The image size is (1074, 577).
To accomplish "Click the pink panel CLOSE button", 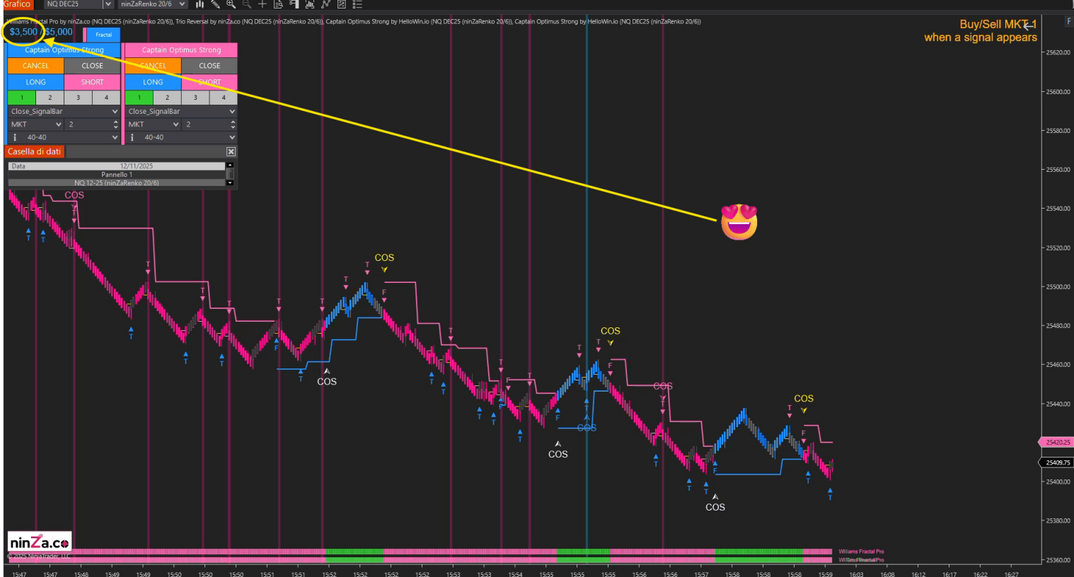I will tap(209, 66).
